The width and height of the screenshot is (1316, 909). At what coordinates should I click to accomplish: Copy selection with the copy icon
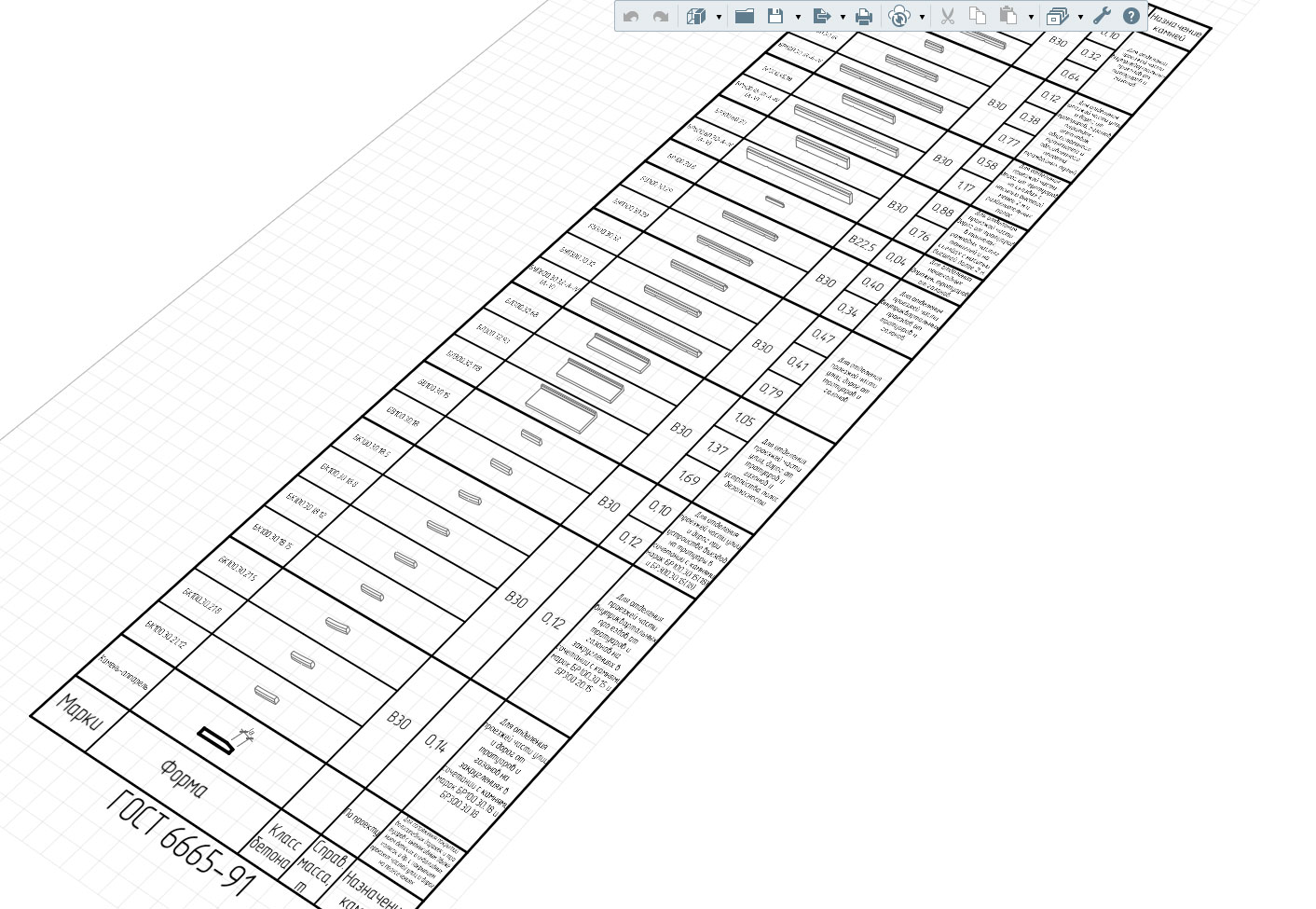click(x=978, y=16)
